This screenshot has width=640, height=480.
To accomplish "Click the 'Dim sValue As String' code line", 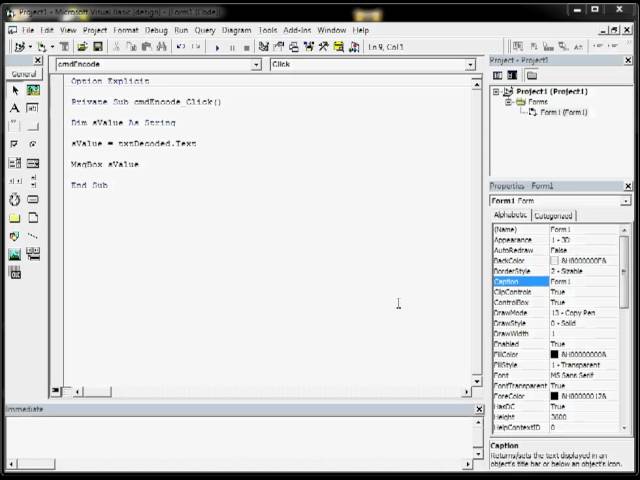I will coord(123,122).
